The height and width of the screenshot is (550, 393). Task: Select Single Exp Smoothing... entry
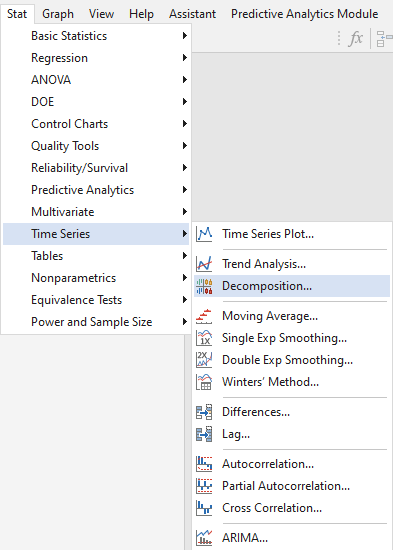point(292,338)
